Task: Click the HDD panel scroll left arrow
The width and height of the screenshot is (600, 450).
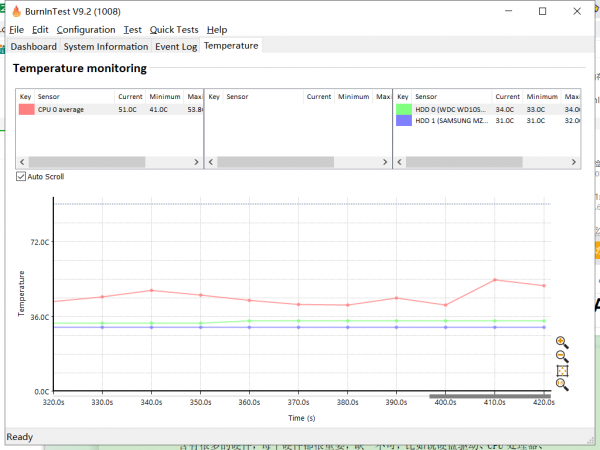Action: (x=399, y=162)
